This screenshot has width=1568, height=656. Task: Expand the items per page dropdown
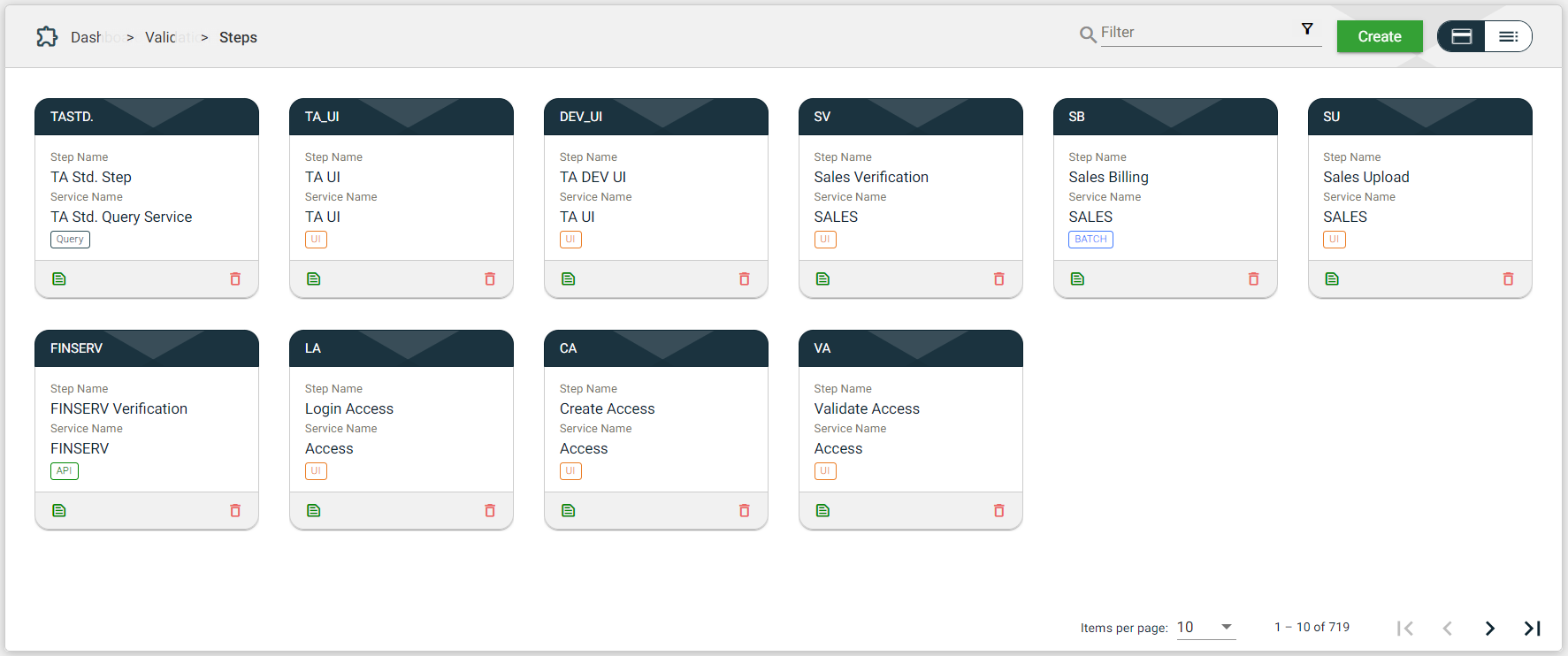[x=1226, y=627]
